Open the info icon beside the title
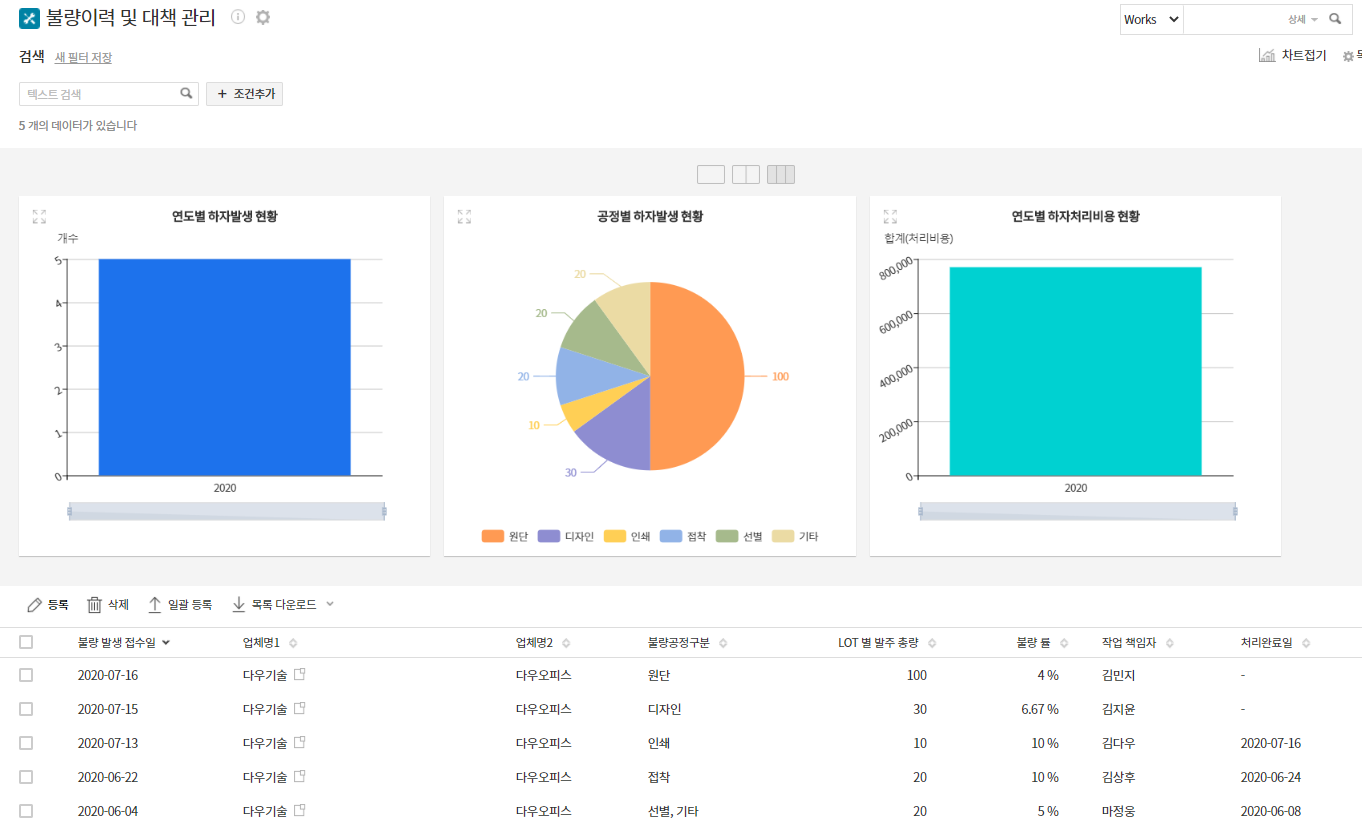 [x=238, y=16]
